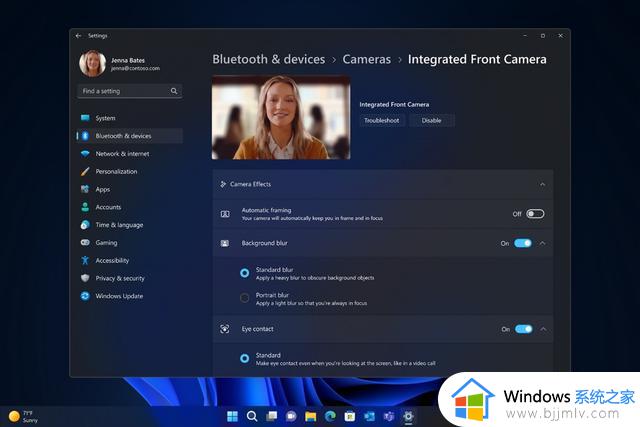Turn off Eye contact toggle
640x427 pixels.
click(x=524, y=329)
